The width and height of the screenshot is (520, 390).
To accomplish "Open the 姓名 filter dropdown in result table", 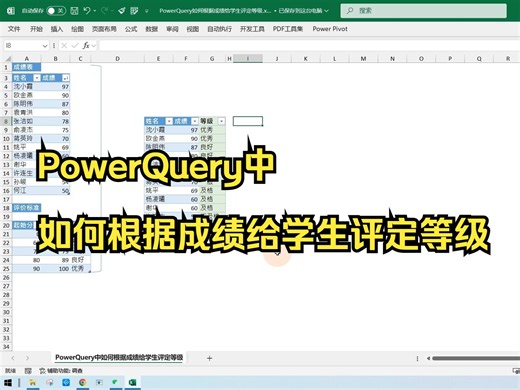I will coord(169,121).
